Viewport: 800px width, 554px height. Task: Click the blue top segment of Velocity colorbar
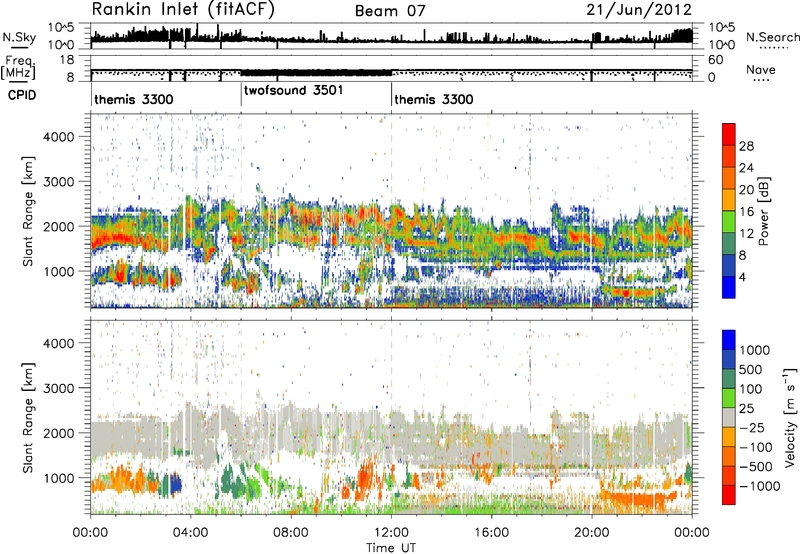coord(729,340)
